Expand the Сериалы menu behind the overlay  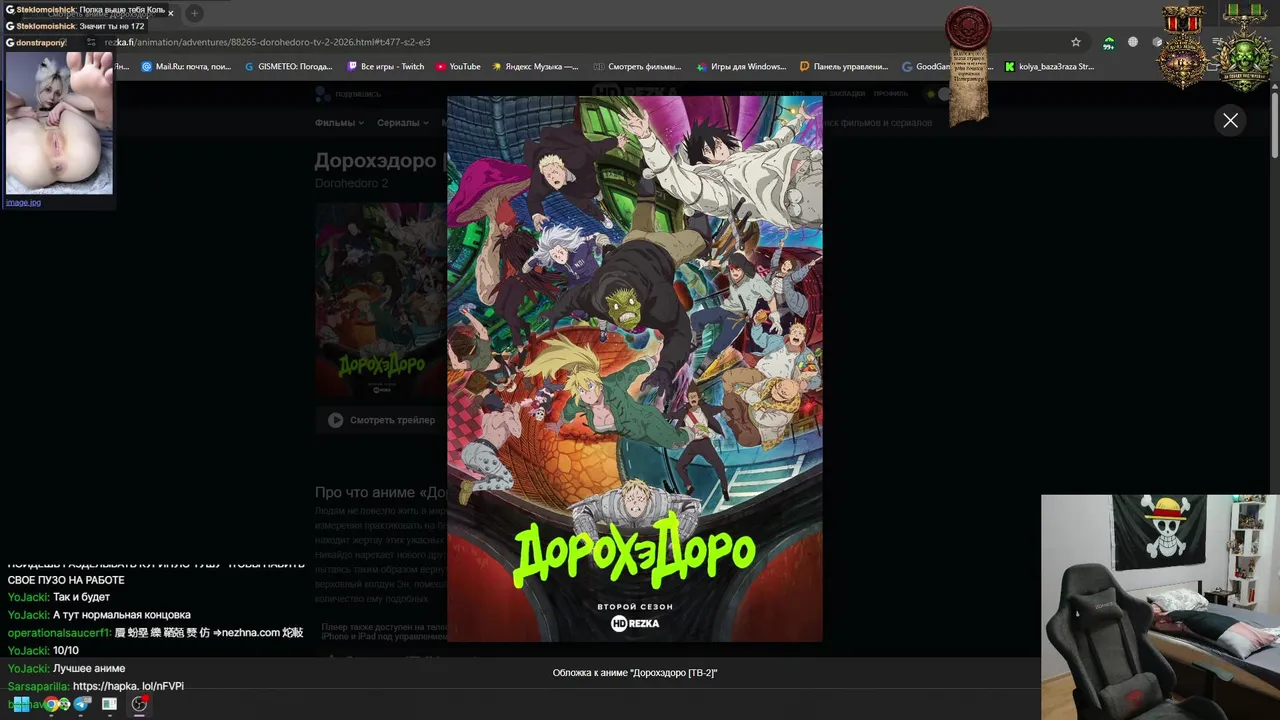403,123
